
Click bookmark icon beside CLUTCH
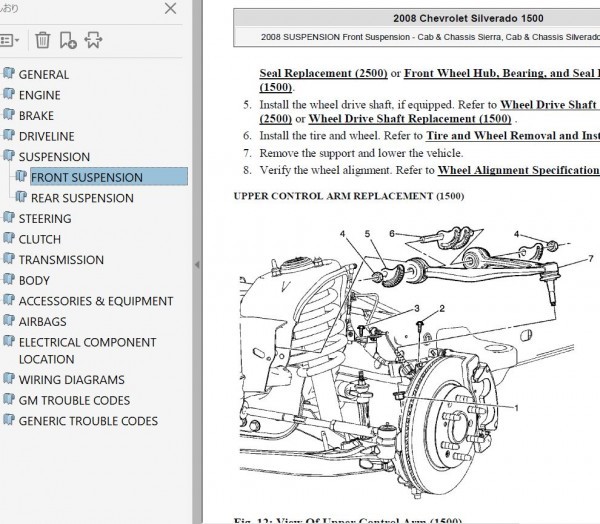8,238
